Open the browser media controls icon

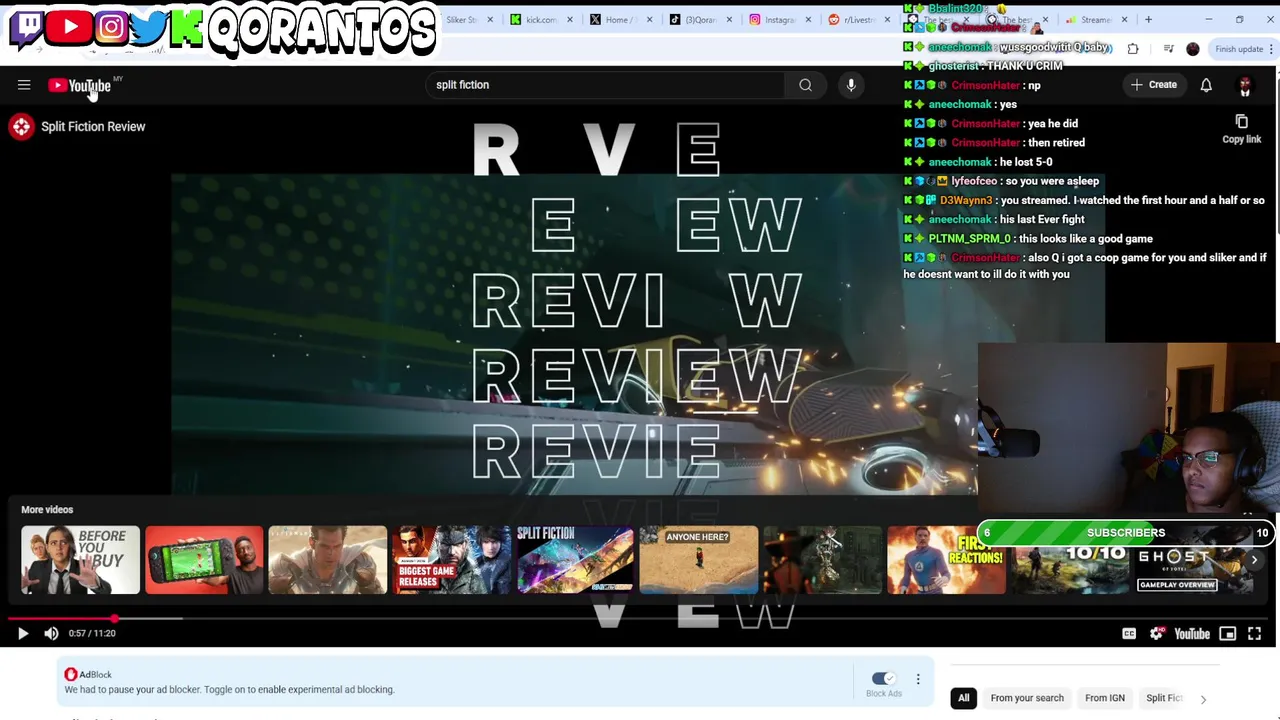coord(1168,49)
